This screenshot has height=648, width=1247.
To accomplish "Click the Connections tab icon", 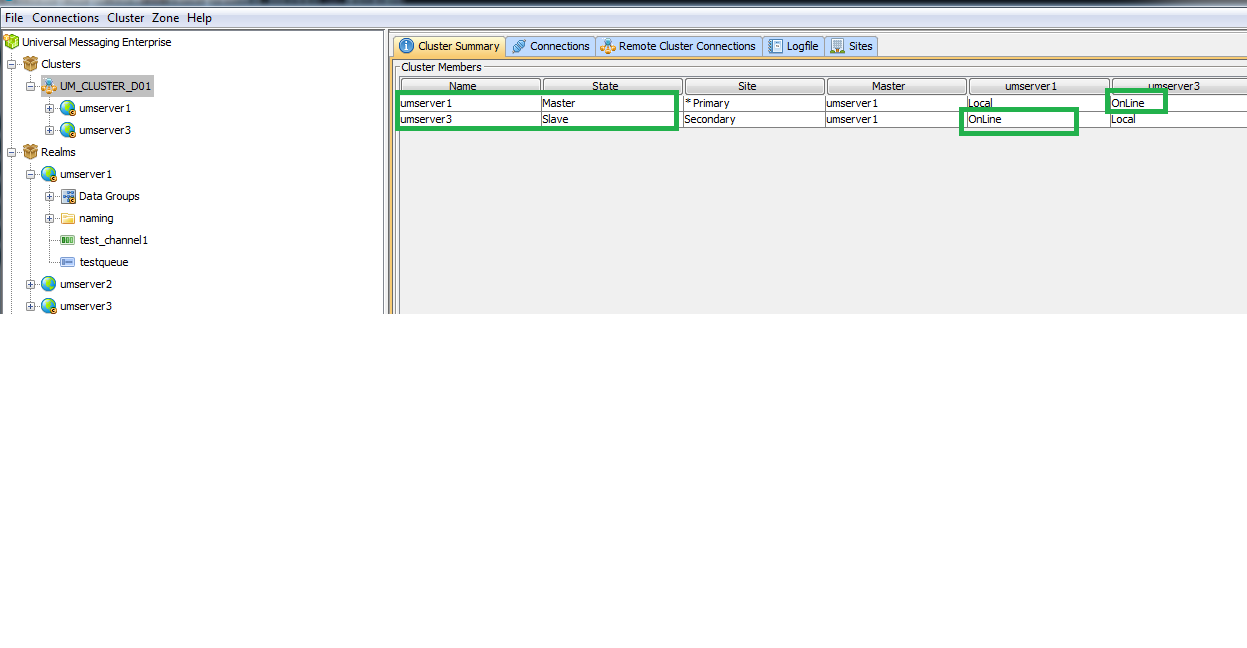I will pyautogui.click(x=519, y=46).
